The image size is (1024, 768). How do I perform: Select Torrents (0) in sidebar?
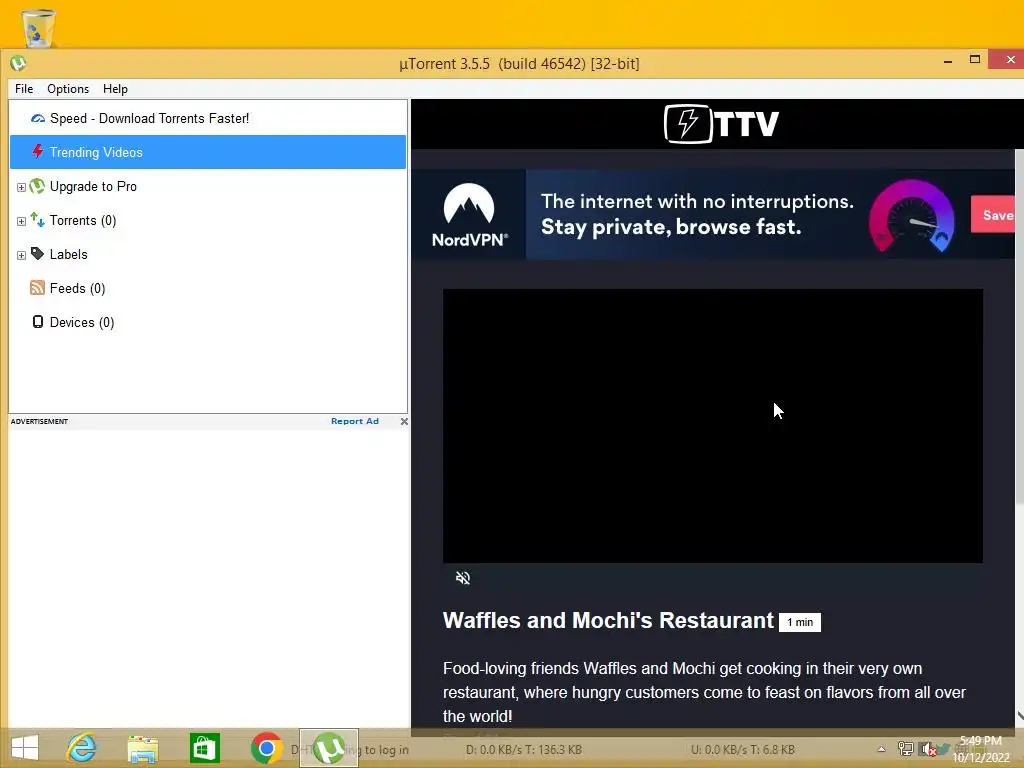tap(83, 220)
